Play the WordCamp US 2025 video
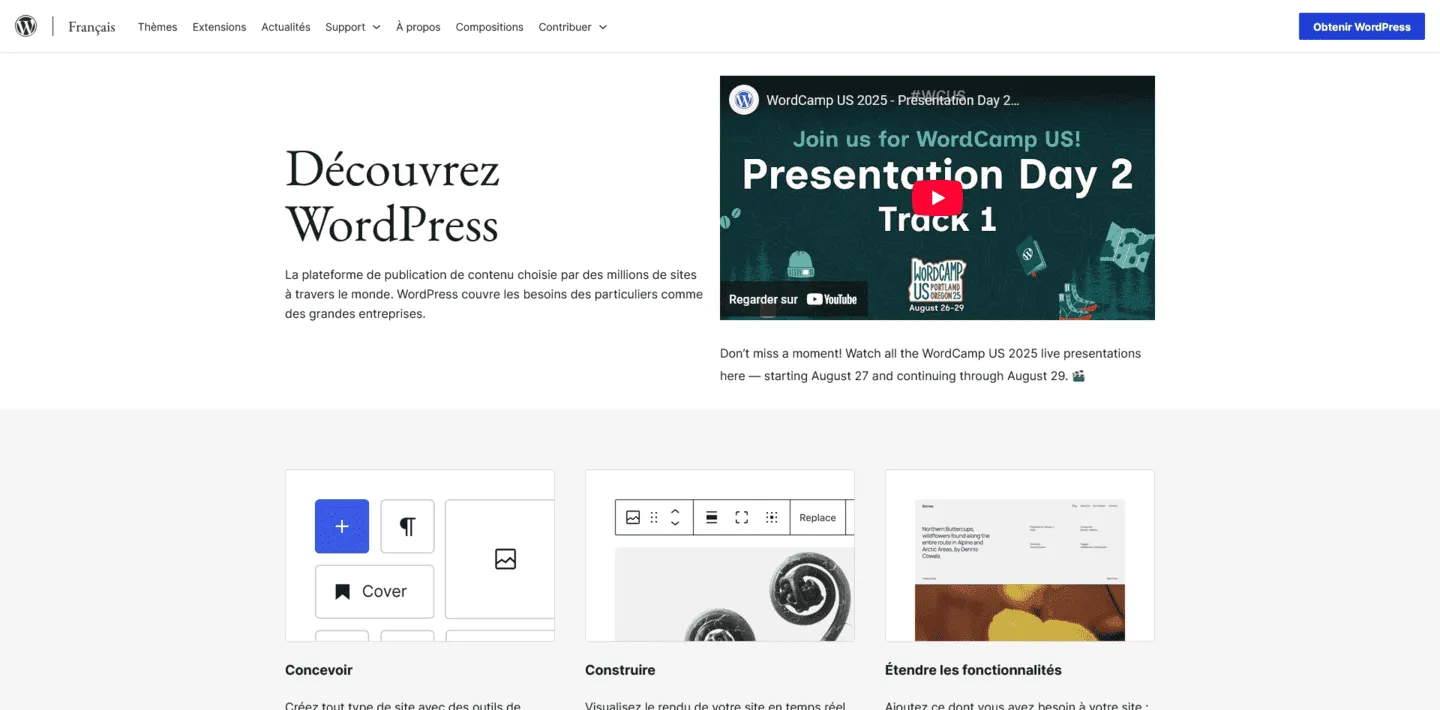The height and width of the screenshot is (710, 1440). coord(937,197)
